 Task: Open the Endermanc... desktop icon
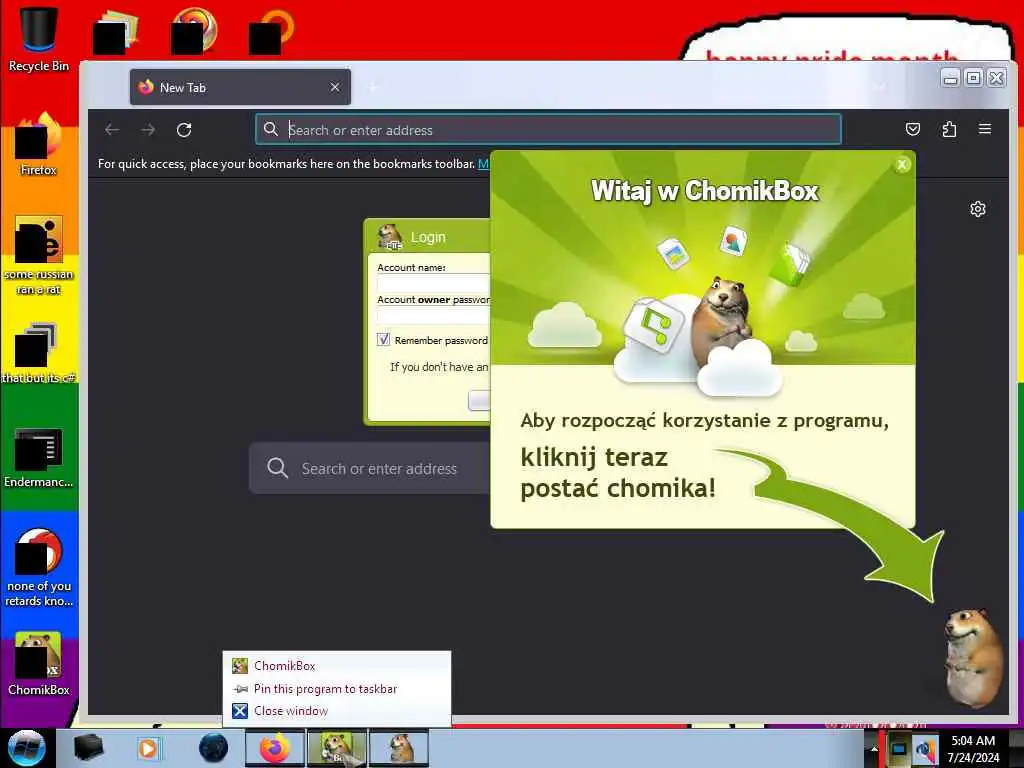39,457
